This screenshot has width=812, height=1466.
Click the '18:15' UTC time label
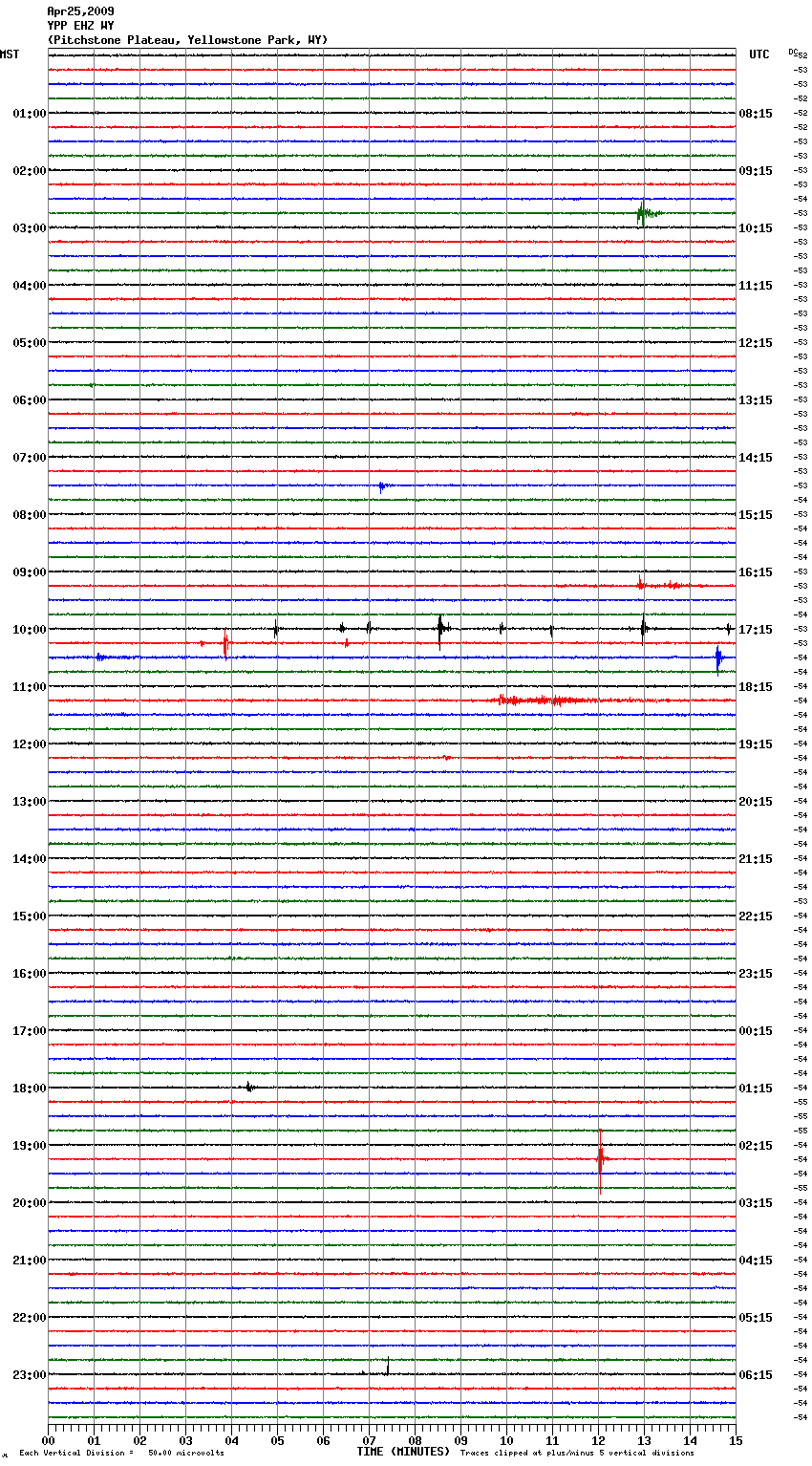(756, 687)
